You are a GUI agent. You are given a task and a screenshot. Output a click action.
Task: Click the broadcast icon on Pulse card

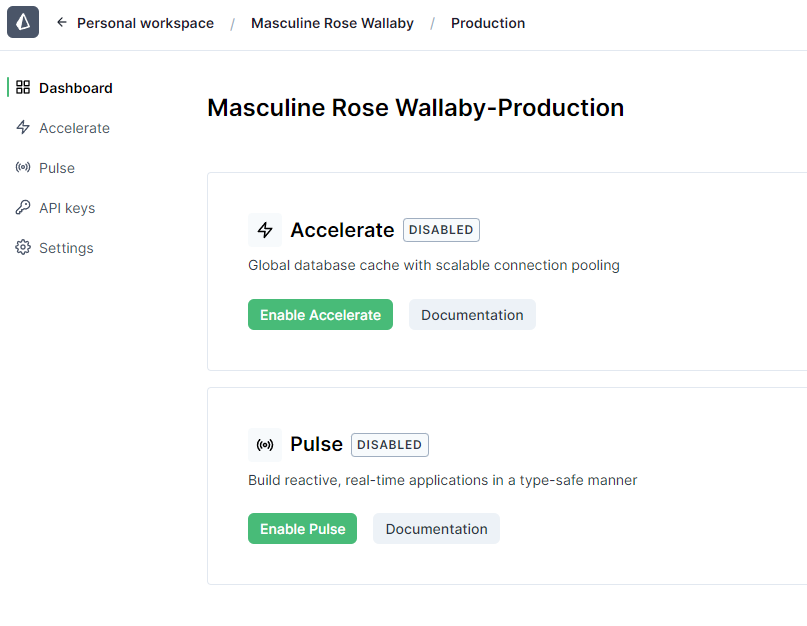(x=265, y=445)
